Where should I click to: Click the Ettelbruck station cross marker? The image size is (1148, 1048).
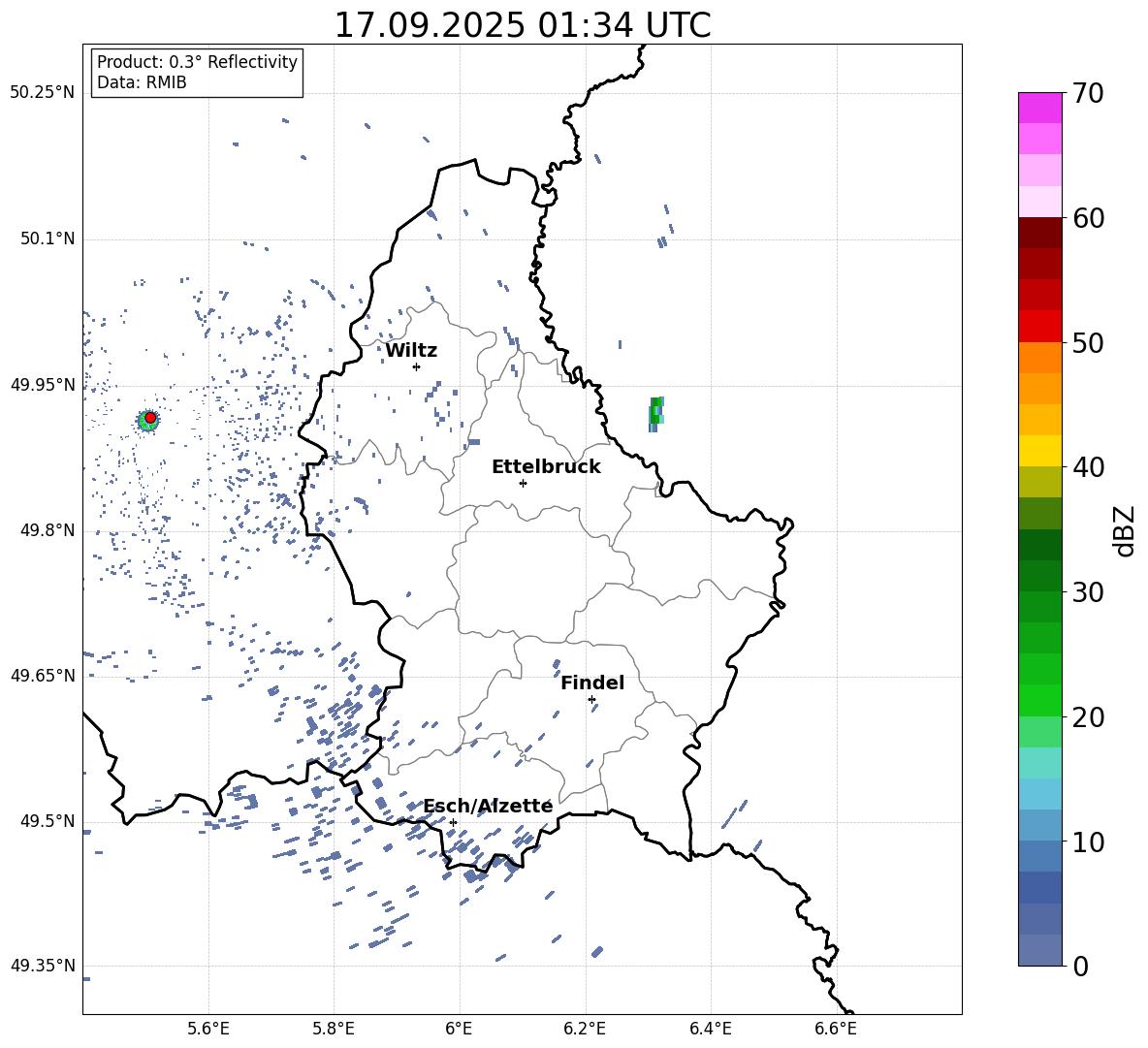pyautogui.click(x=523, y=483)
